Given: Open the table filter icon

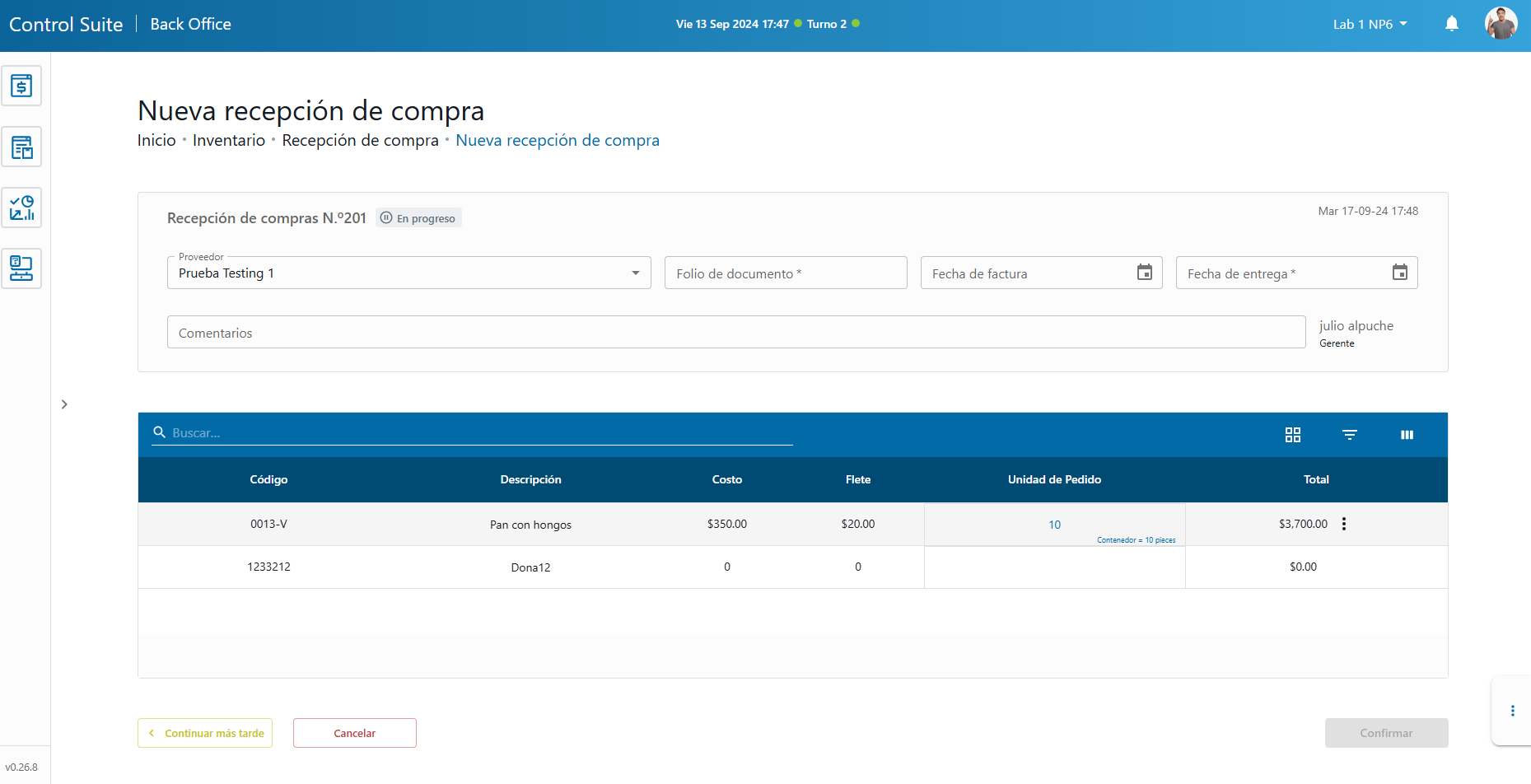Looking at the screenshot, I should pyautogui.click(x=1349, y=435).
